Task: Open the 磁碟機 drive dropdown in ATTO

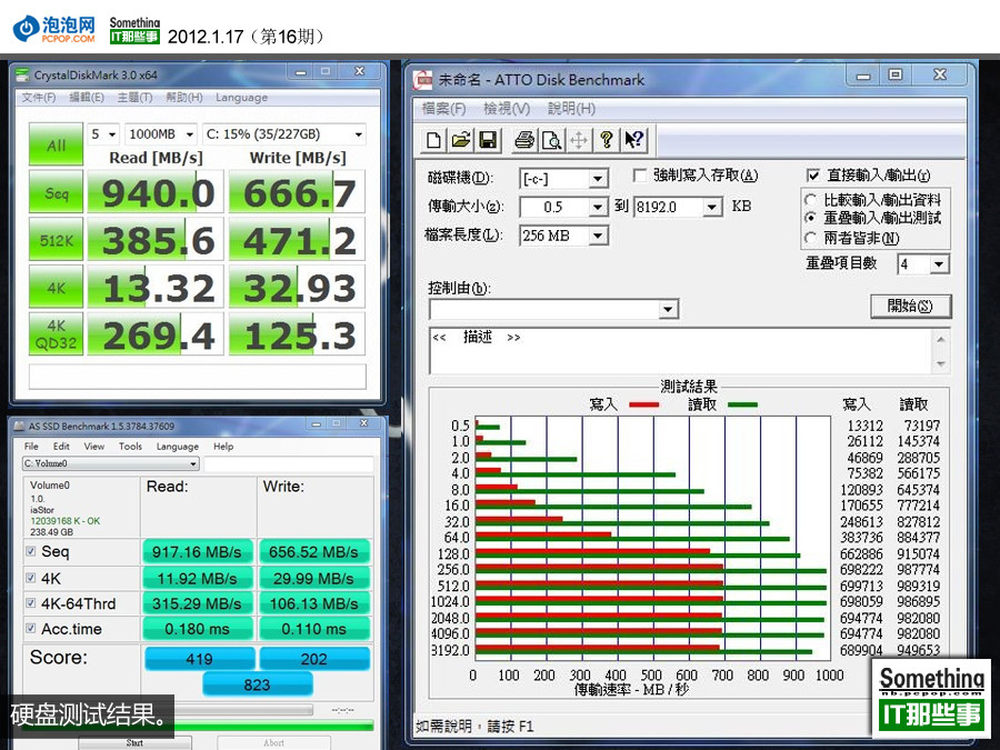Action: [x=598, y=179]
